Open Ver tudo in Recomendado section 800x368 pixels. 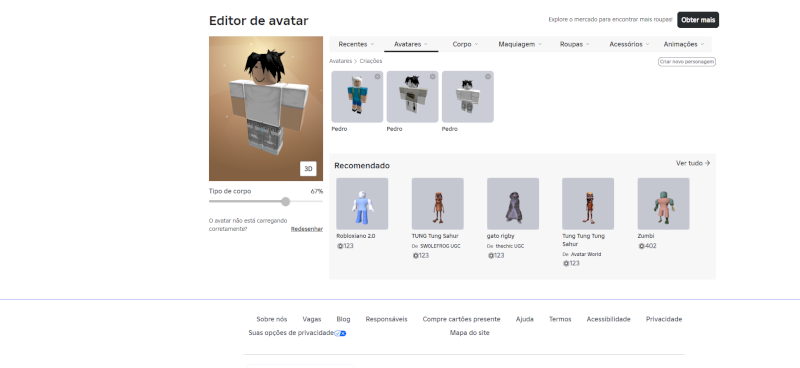(x=693, y=163)
